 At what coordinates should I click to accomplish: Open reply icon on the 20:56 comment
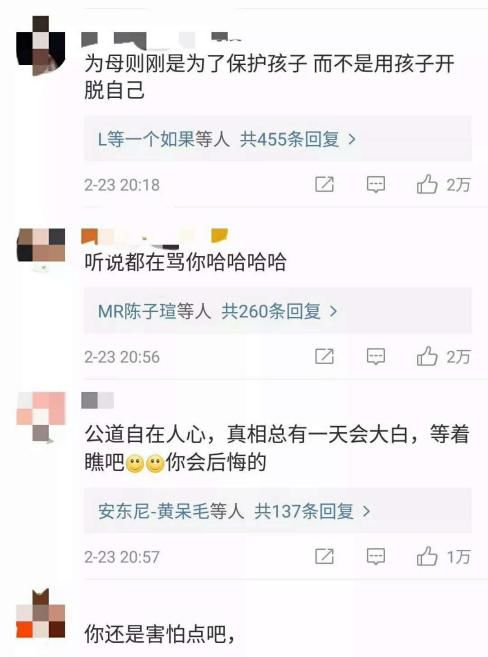(x=376, y=356)
